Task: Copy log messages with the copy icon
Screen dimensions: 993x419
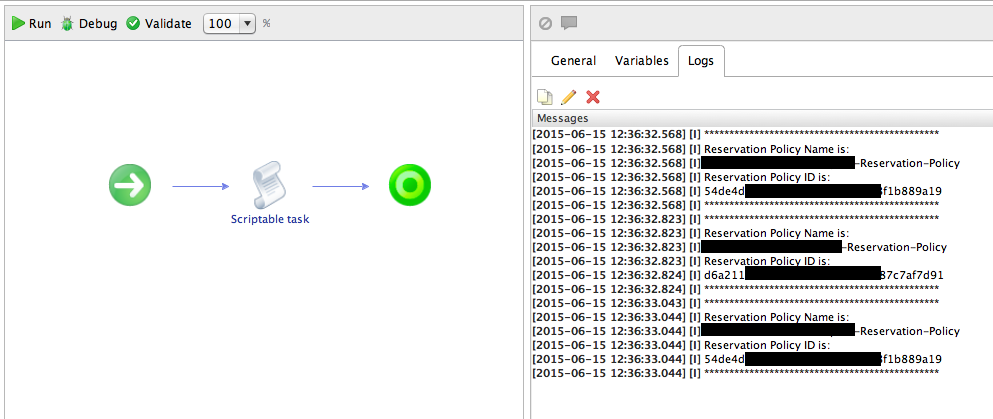Action: click(x=545, y=97)
